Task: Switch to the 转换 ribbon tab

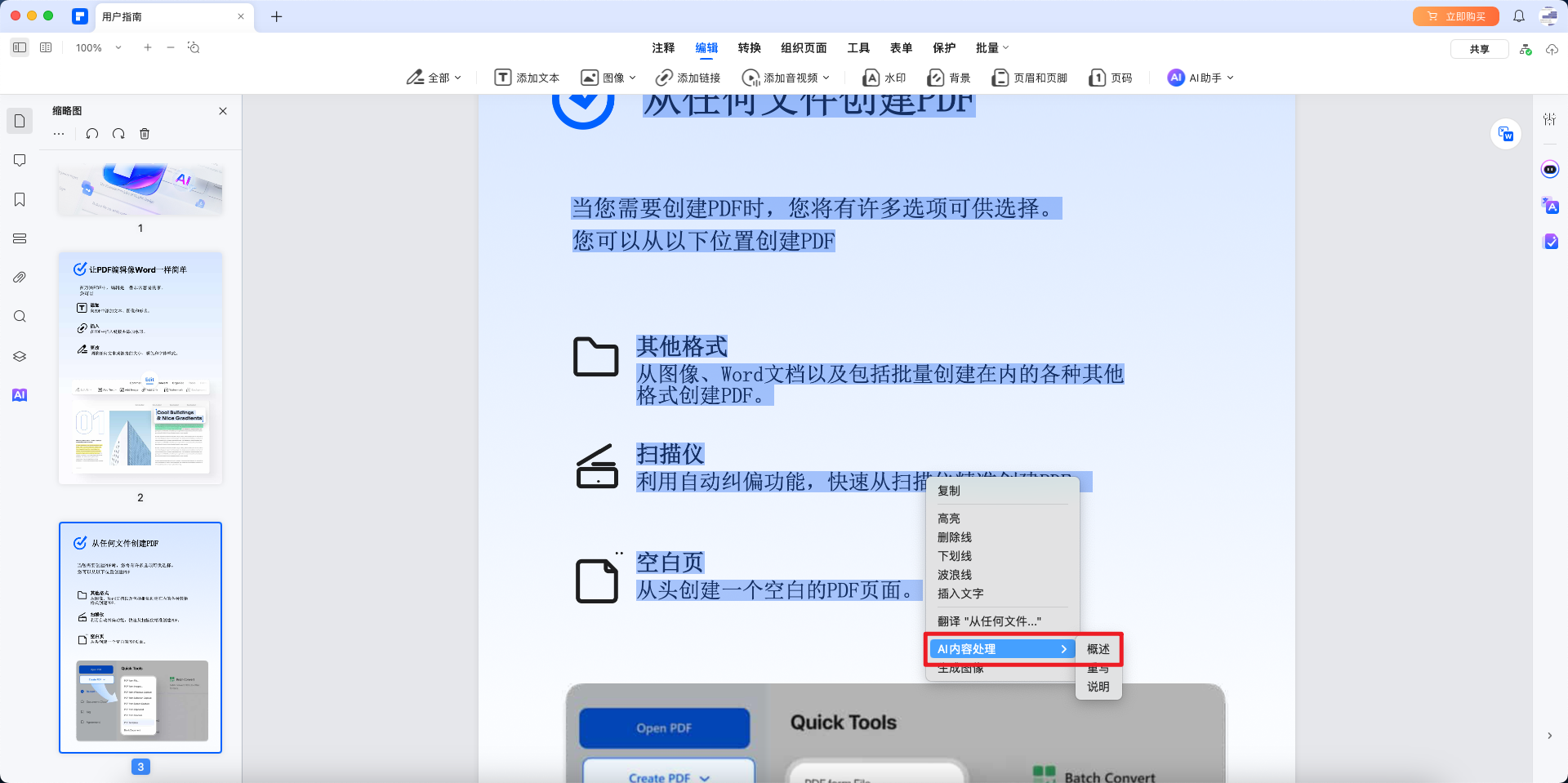Action: tap(749, 47)
